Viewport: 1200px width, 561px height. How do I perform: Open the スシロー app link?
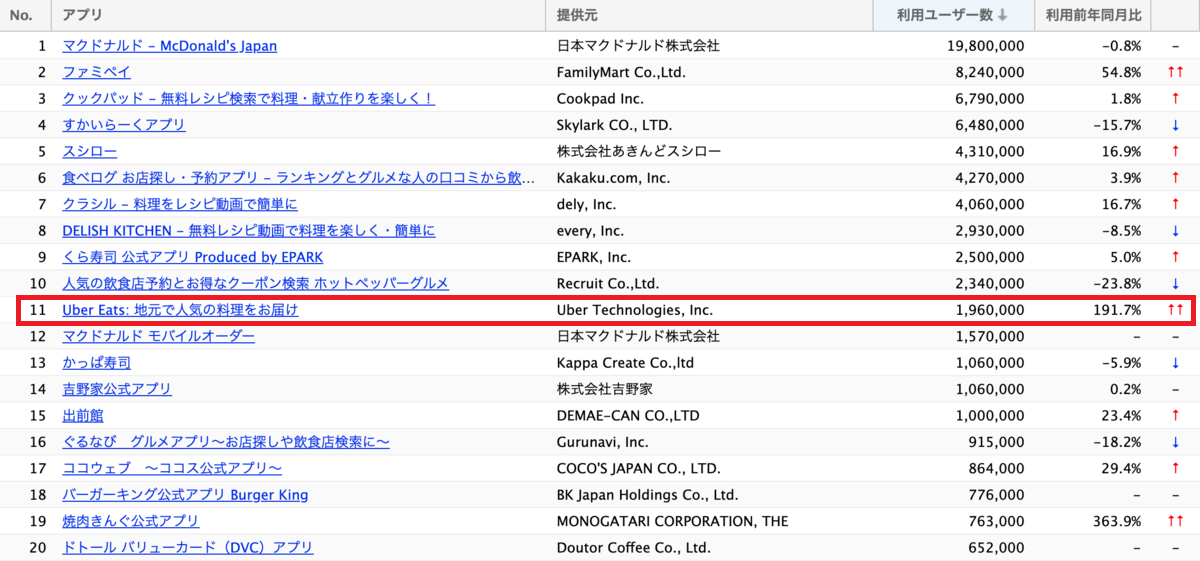[90, 152]
